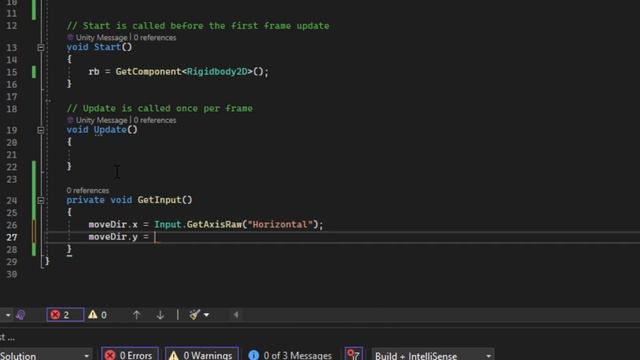Click the Rigidbody2D type name
Screen dimensions: 640x360
[x=217, y=71]
